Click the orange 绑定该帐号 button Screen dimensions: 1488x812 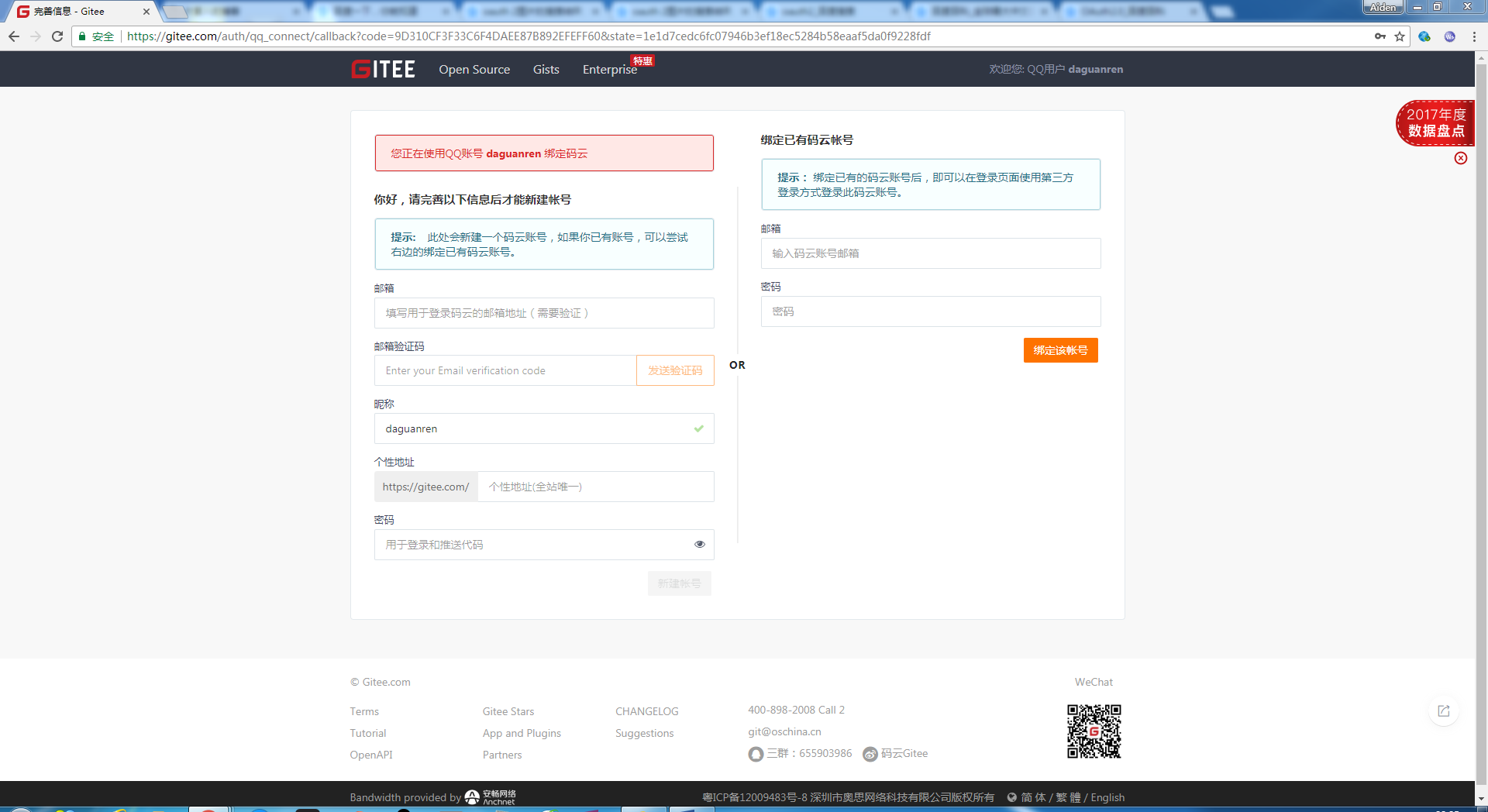click(1061, 350)
